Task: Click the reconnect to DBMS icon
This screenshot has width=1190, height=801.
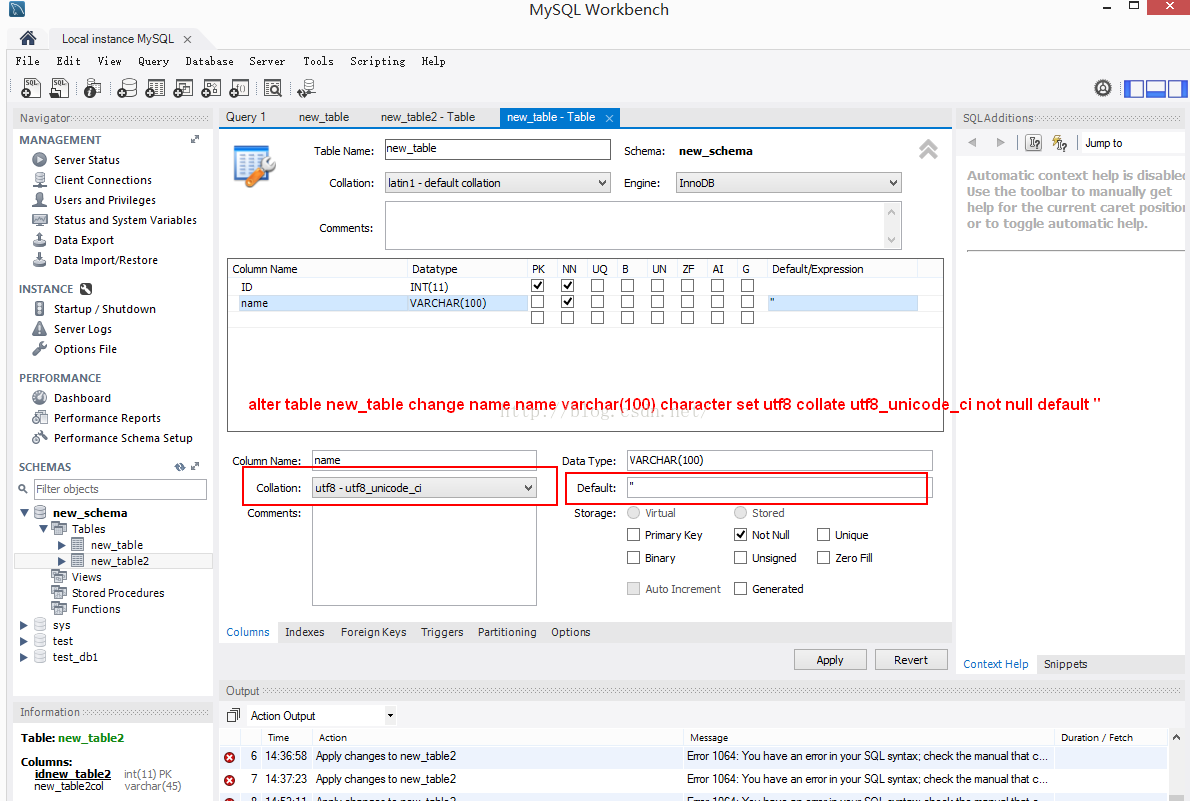Action: (x=306, y=89)
